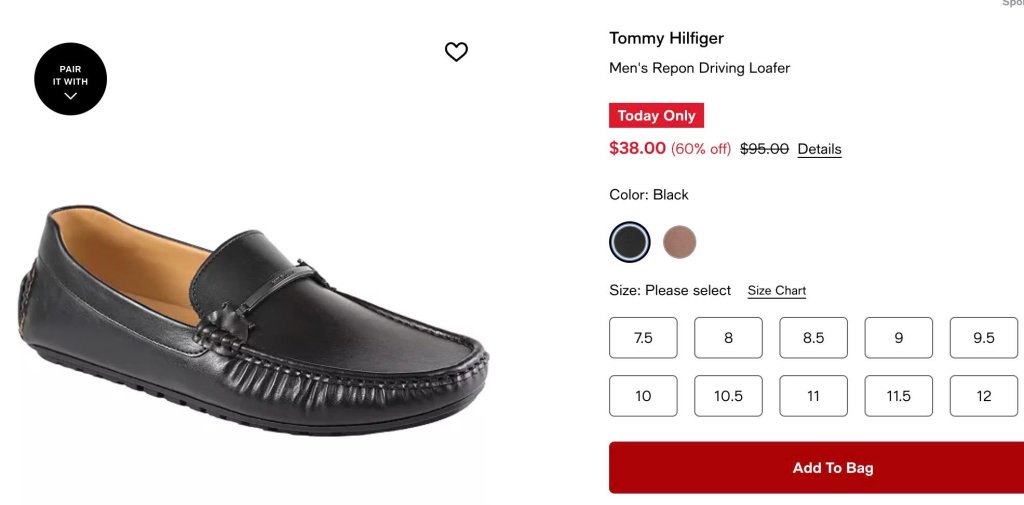
Task: Select size 11 option
Action: (x=813, y=396)
